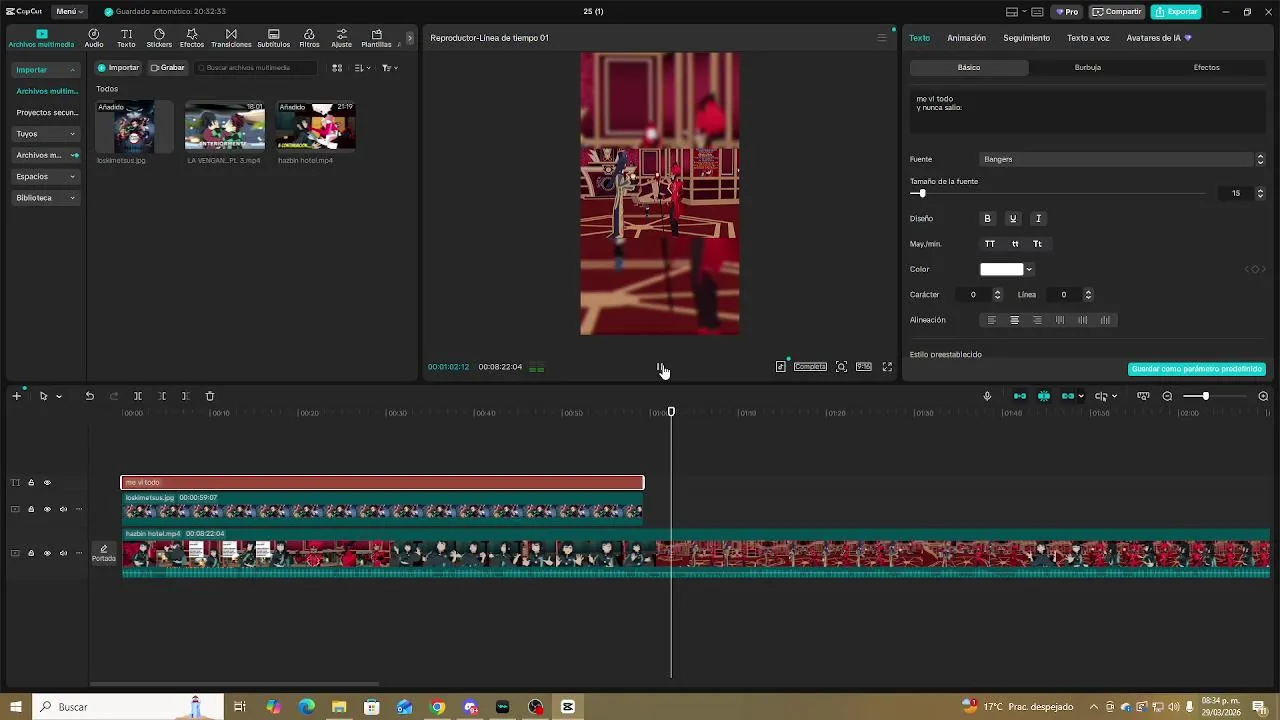The height and width of the screenshot is (720, 1280).
Task: Open the Stickers panel
Action: pyautogui.click(x=159, y=38)
